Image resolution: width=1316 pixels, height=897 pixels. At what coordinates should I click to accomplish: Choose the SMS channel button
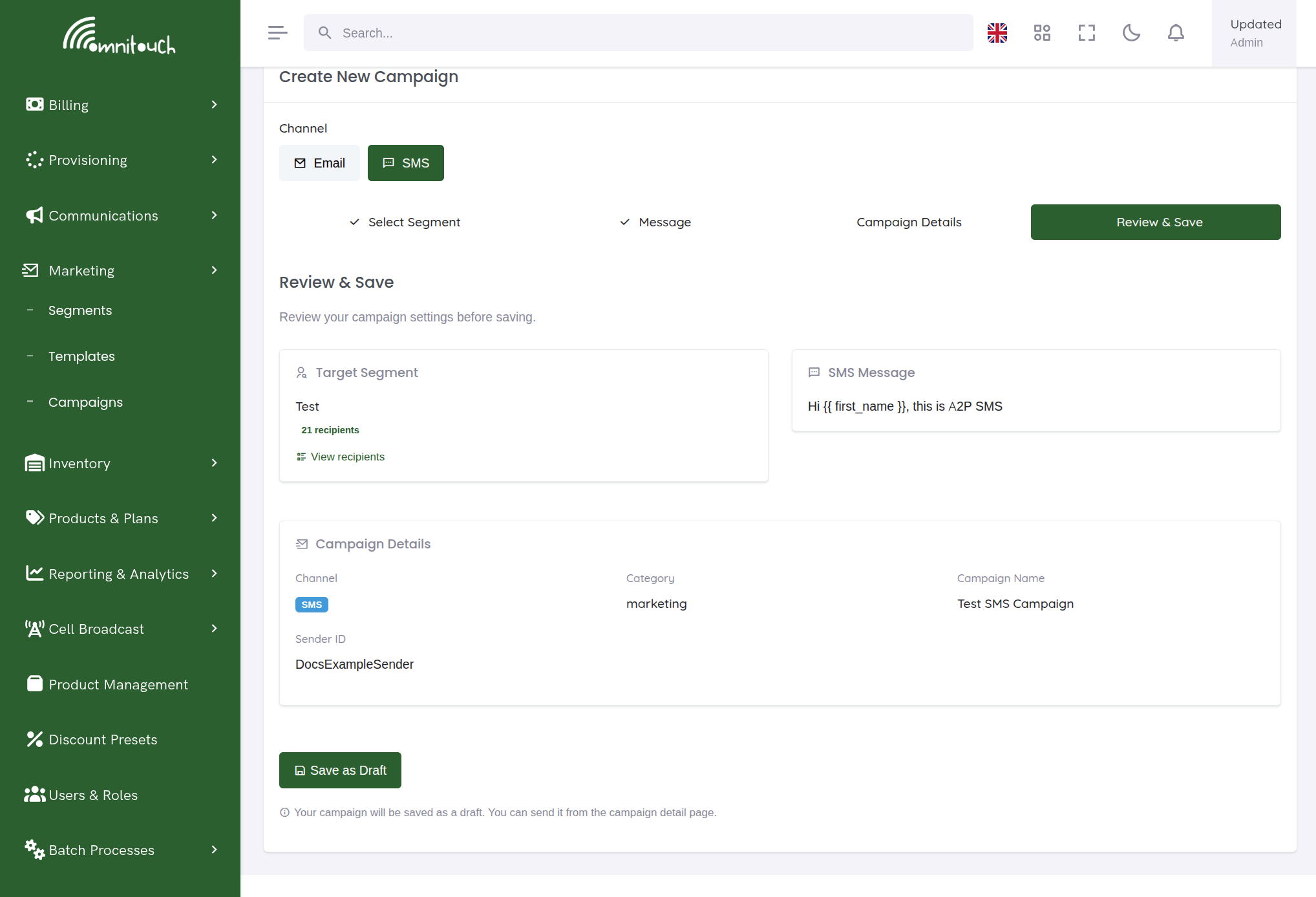click(x=406, y=163)
